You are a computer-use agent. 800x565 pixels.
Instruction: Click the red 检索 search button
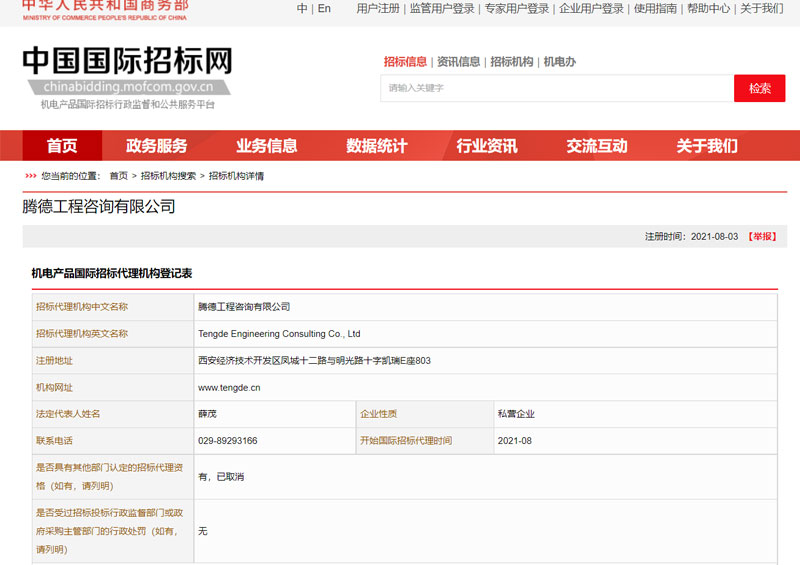click(759, 88)
